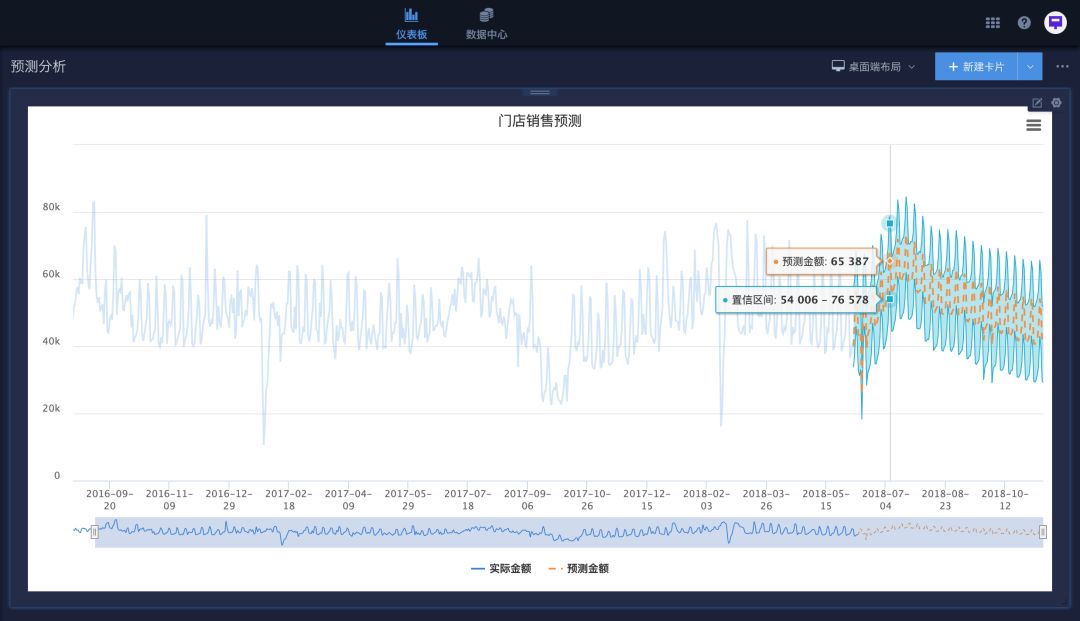Open the chart hamburger menu
Viewport: 1080px width, 621px height.
coord(1033,125)
